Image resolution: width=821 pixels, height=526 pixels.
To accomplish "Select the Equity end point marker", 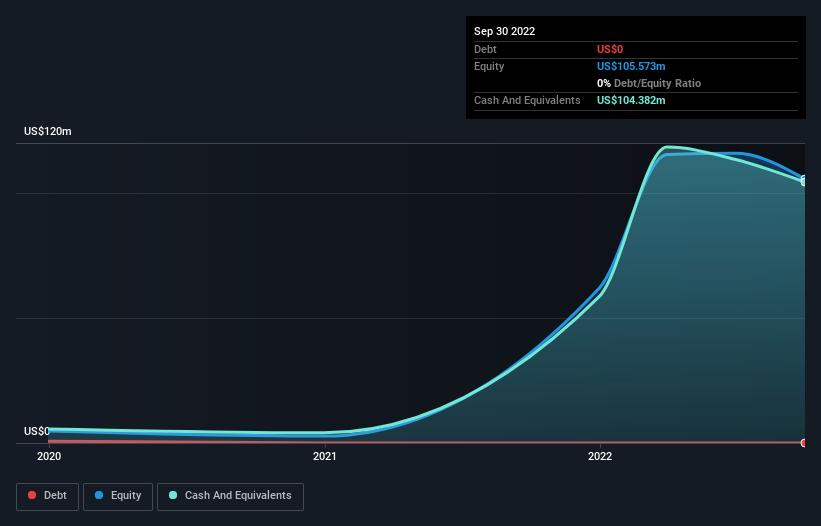I will (804, 179).
